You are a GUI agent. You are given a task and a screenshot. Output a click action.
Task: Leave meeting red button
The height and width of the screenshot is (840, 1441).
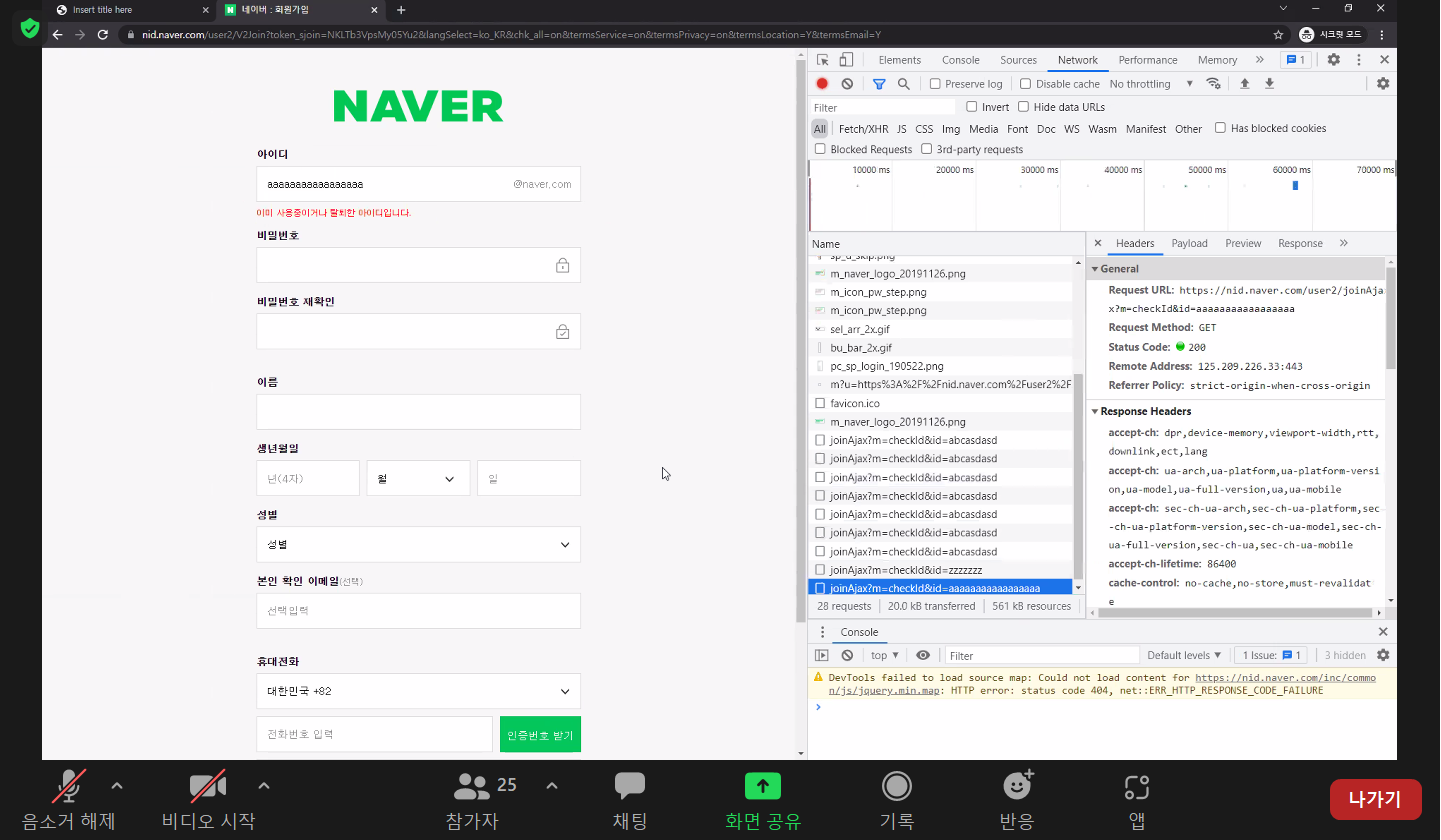(1375, 799)
